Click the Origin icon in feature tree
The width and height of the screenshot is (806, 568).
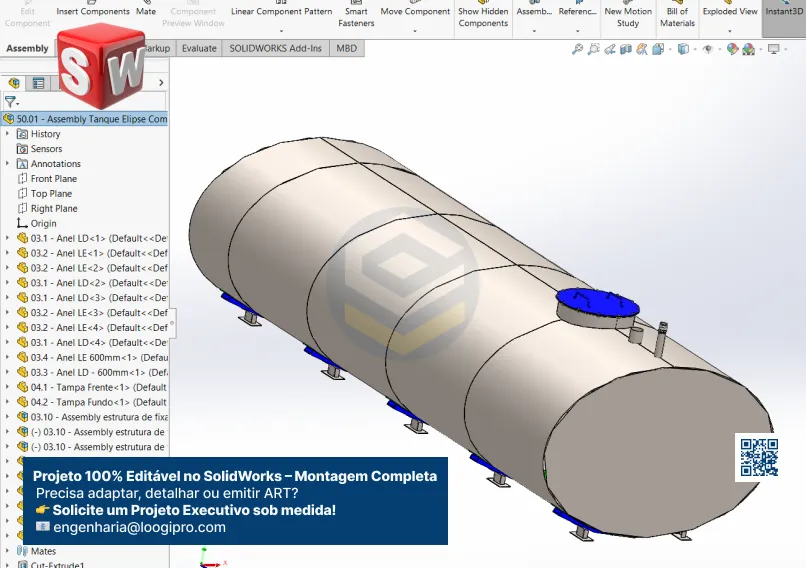coord(22,224)
